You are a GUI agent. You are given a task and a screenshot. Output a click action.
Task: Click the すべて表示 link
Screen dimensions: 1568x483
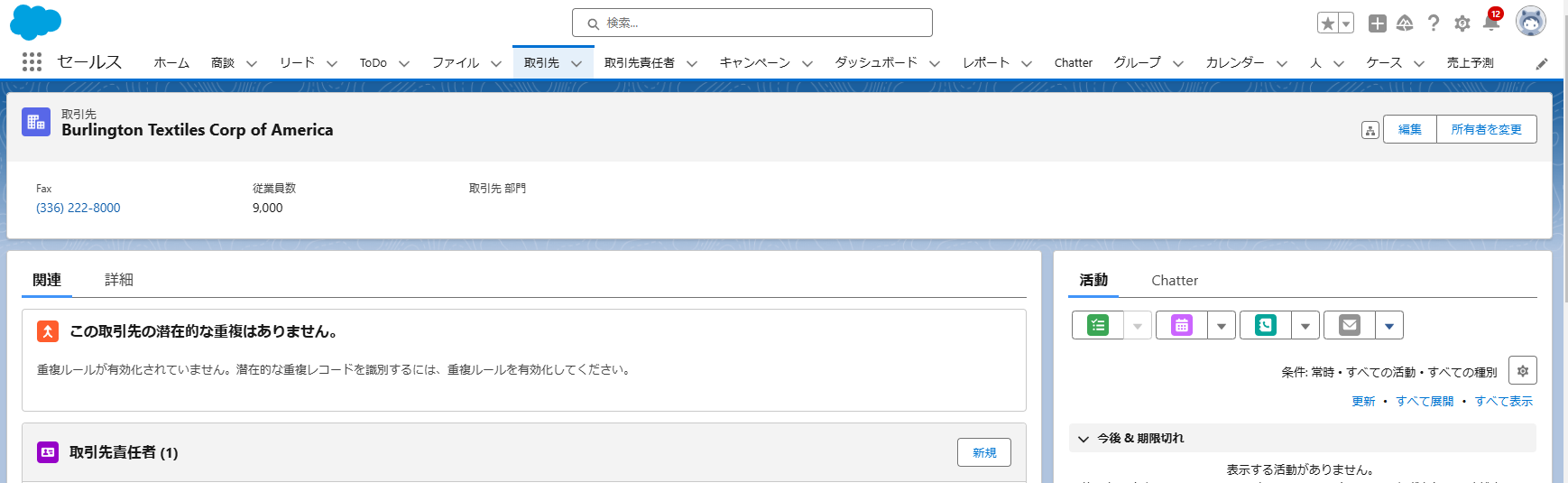1504,401
